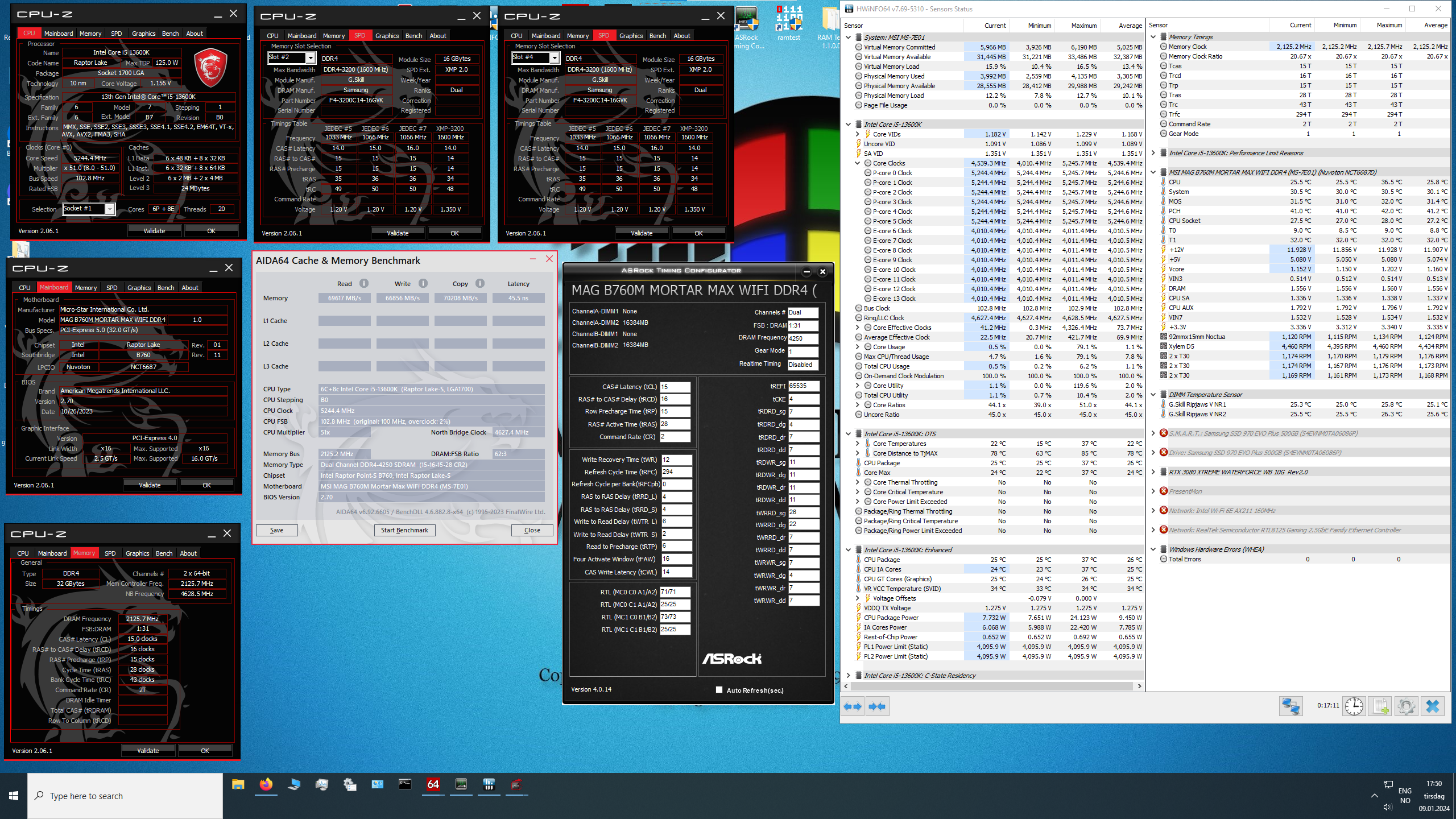Image resolution: width=1456 pixels, height=819 pixels.
Task: Click the HWiNFO scrollbar left arrow
Action: tap(845, 686)
